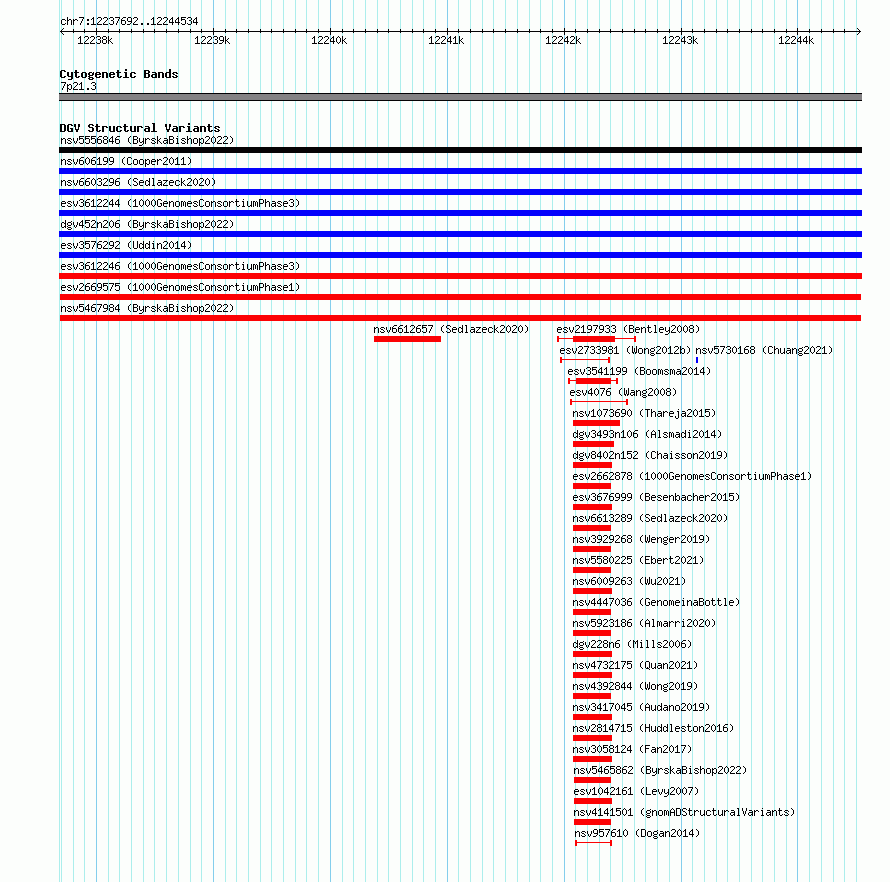Click the 12242k ruler tick label
Image resolution: width=890 pixels, height=882 pixels.
click(563, 40)
